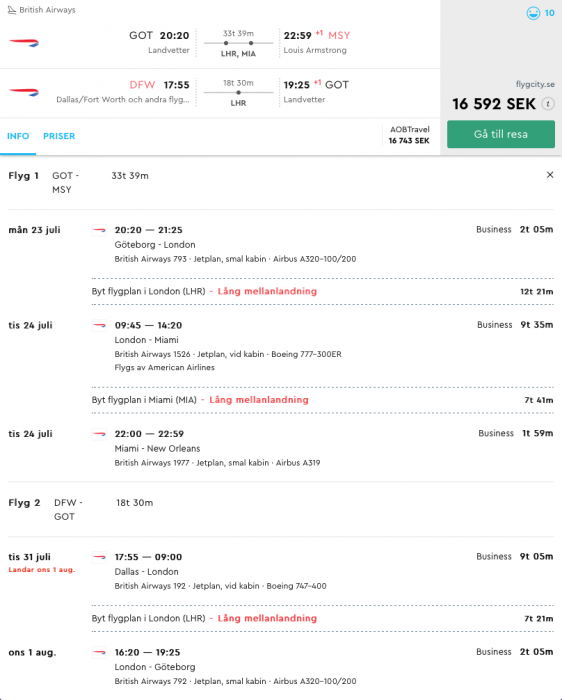Click airline logo beside Dallas - London flight
Screen dimensions: 562x700
pyautogui.click(x=99, y=557)
